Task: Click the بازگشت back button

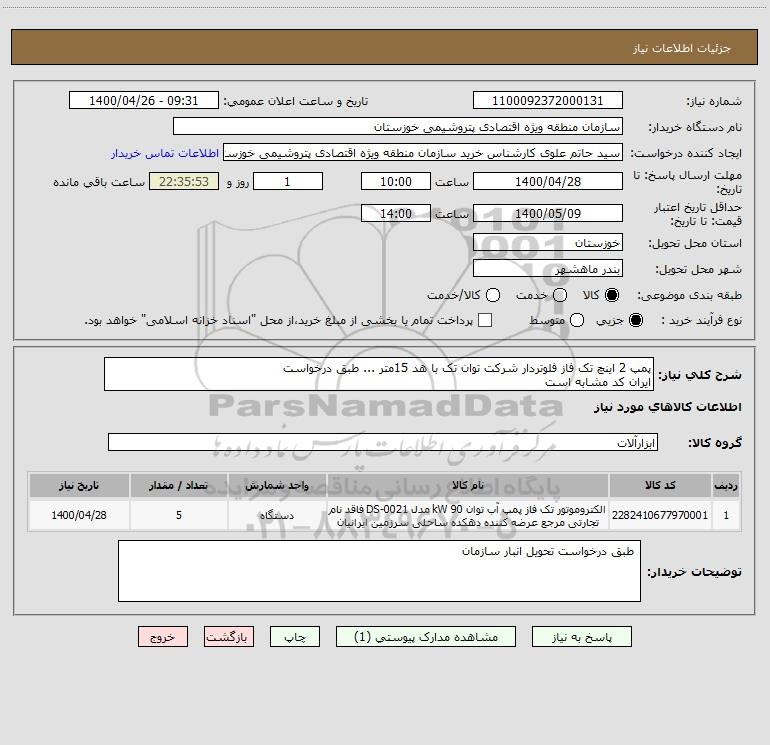Action: (x=229, y=637)
